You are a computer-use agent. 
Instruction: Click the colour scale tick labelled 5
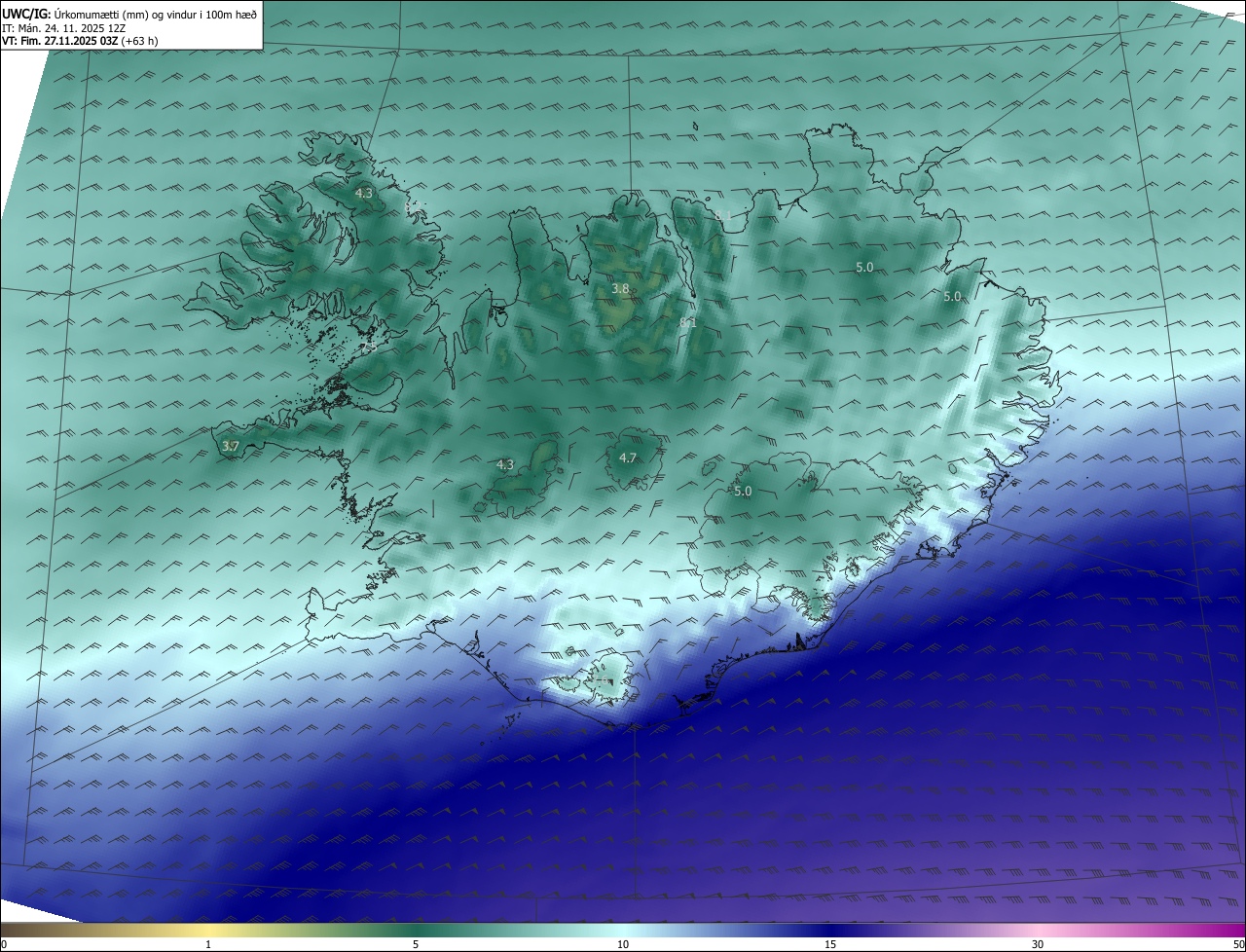[416, 944]
